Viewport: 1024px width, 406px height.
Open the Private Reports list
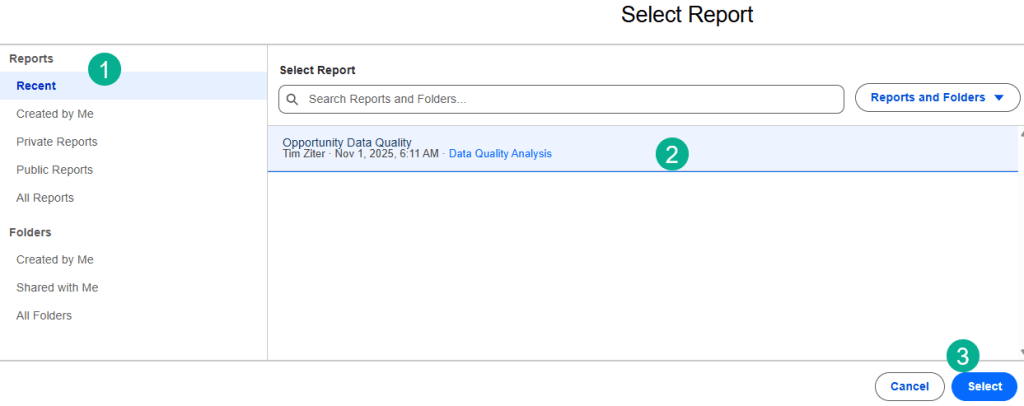tap(57, 142)
